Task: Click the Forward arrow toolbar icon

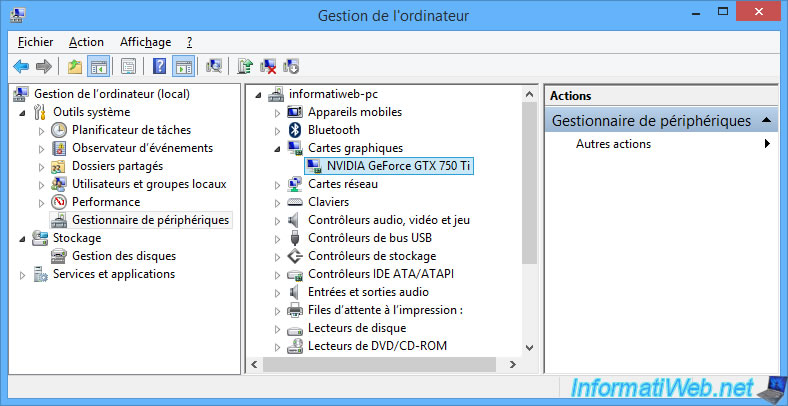Action: pos(44,66)
